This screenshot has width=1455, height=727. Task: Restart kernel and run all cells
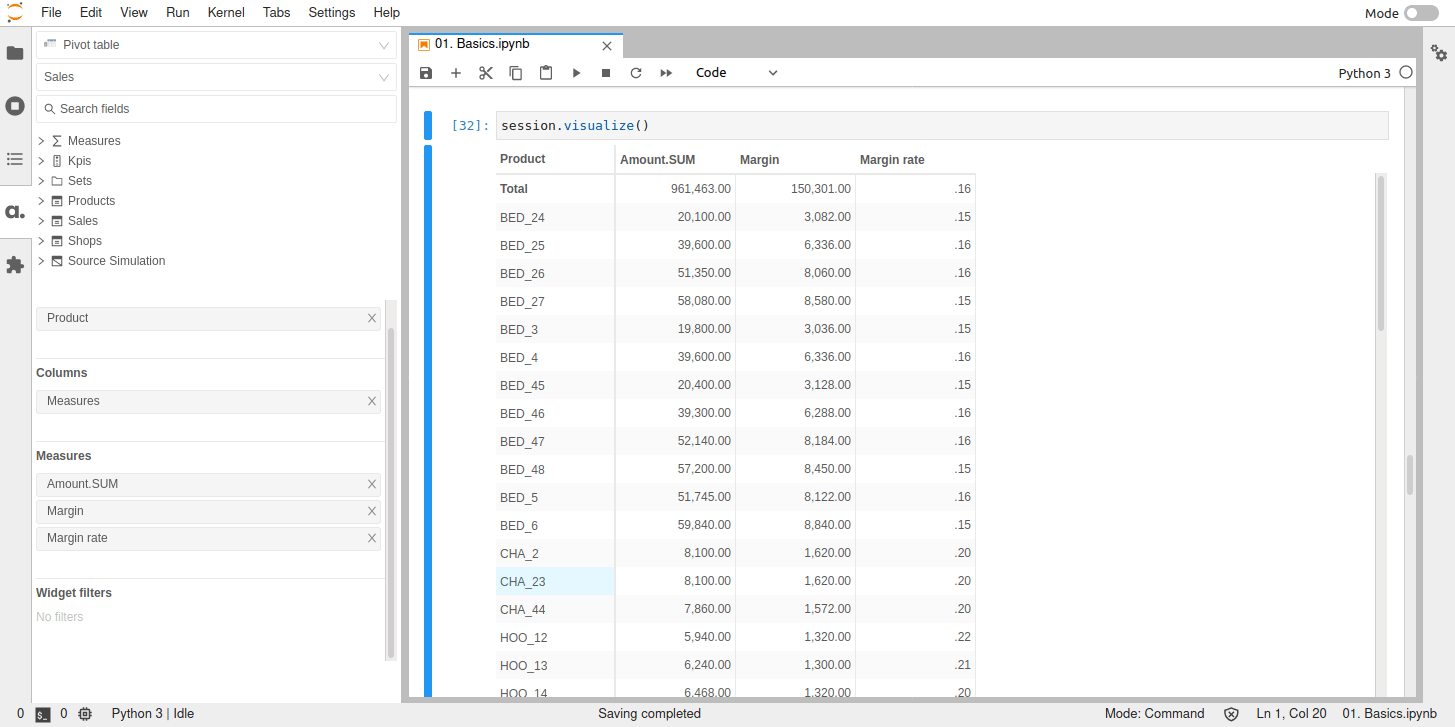[x=666, y=73]
